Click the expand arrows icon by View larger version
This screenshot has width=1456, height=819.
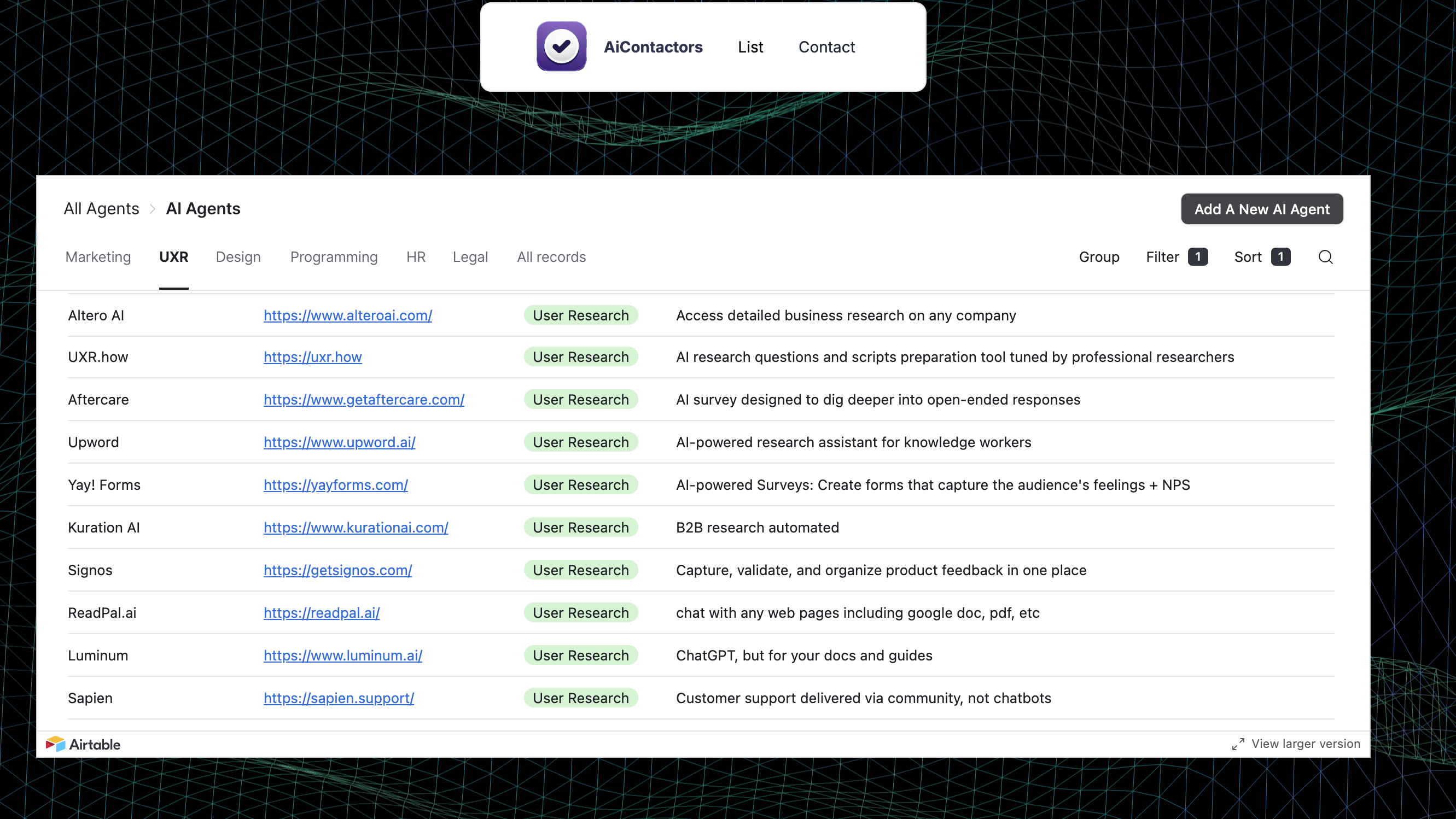point(1238,744)
